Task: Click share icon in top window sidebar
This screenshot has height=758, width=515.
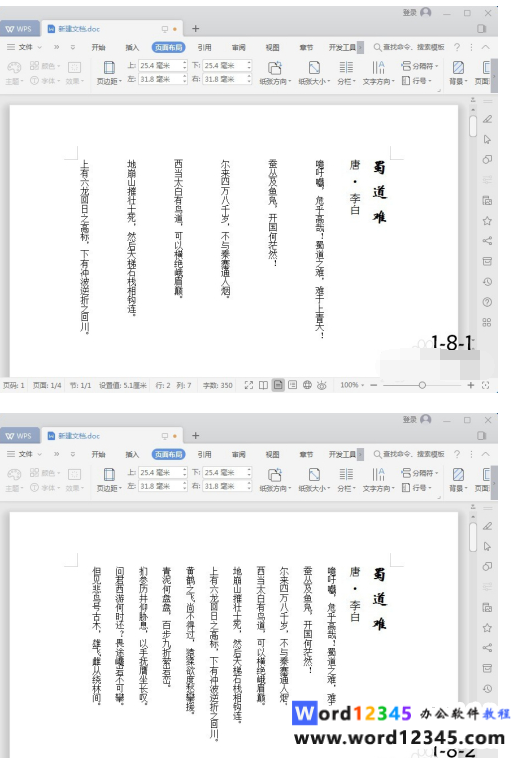Action: click(x=487, y=241)
